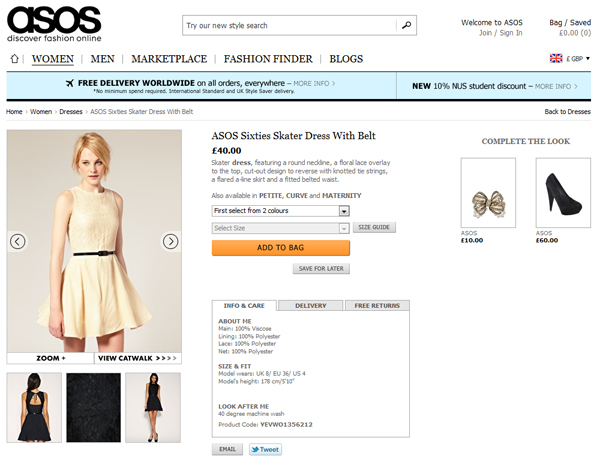Click the Dresses breadcrumb link
This screenshot has height=462, width=600.
[71, 112]
